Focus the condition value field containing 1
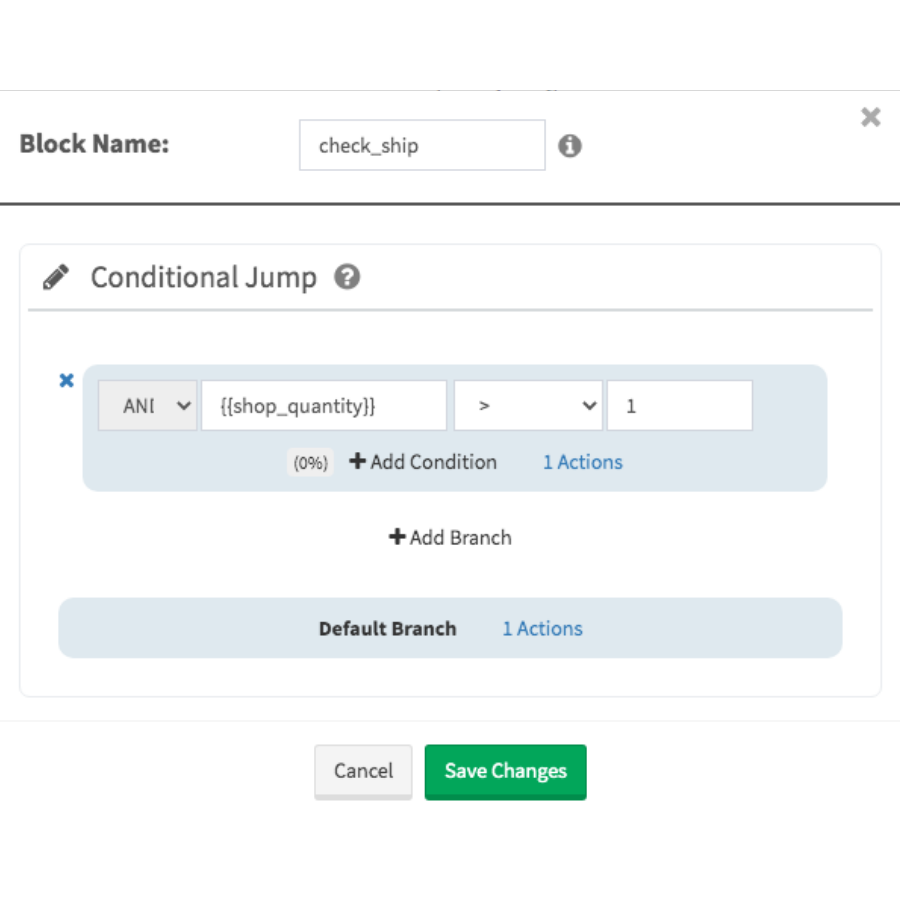This screenshot has height=900, width=900. pyautogui.click(x=679, y=406)
